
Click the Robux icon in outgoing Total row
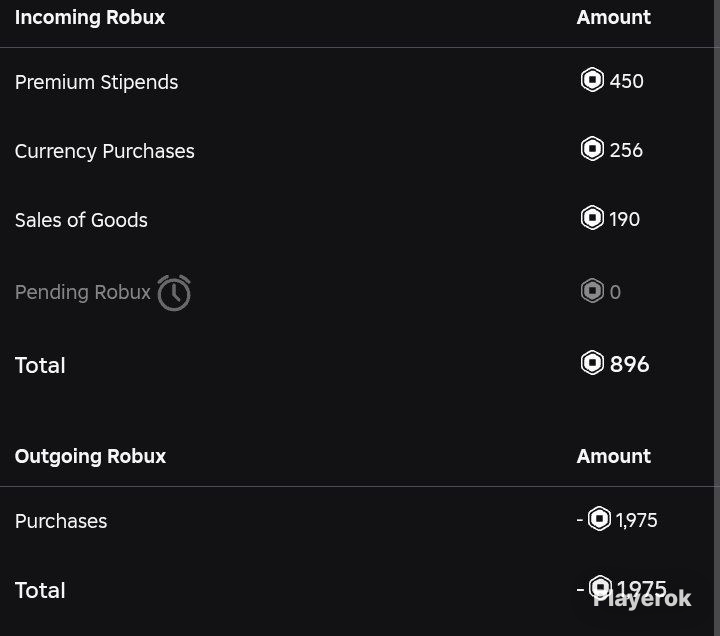600,587
